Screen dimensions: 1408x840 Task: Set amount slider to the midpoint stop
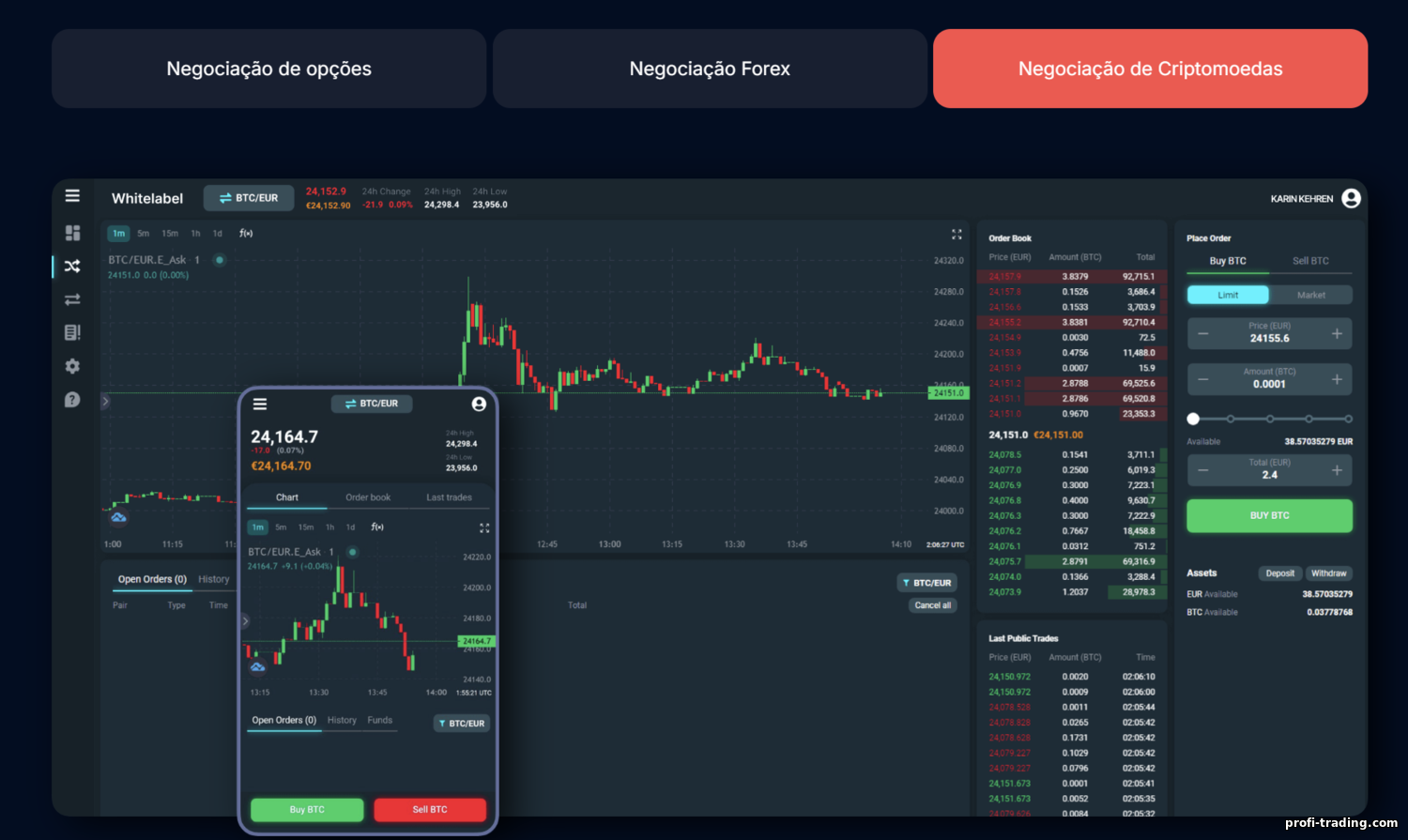1270,419
